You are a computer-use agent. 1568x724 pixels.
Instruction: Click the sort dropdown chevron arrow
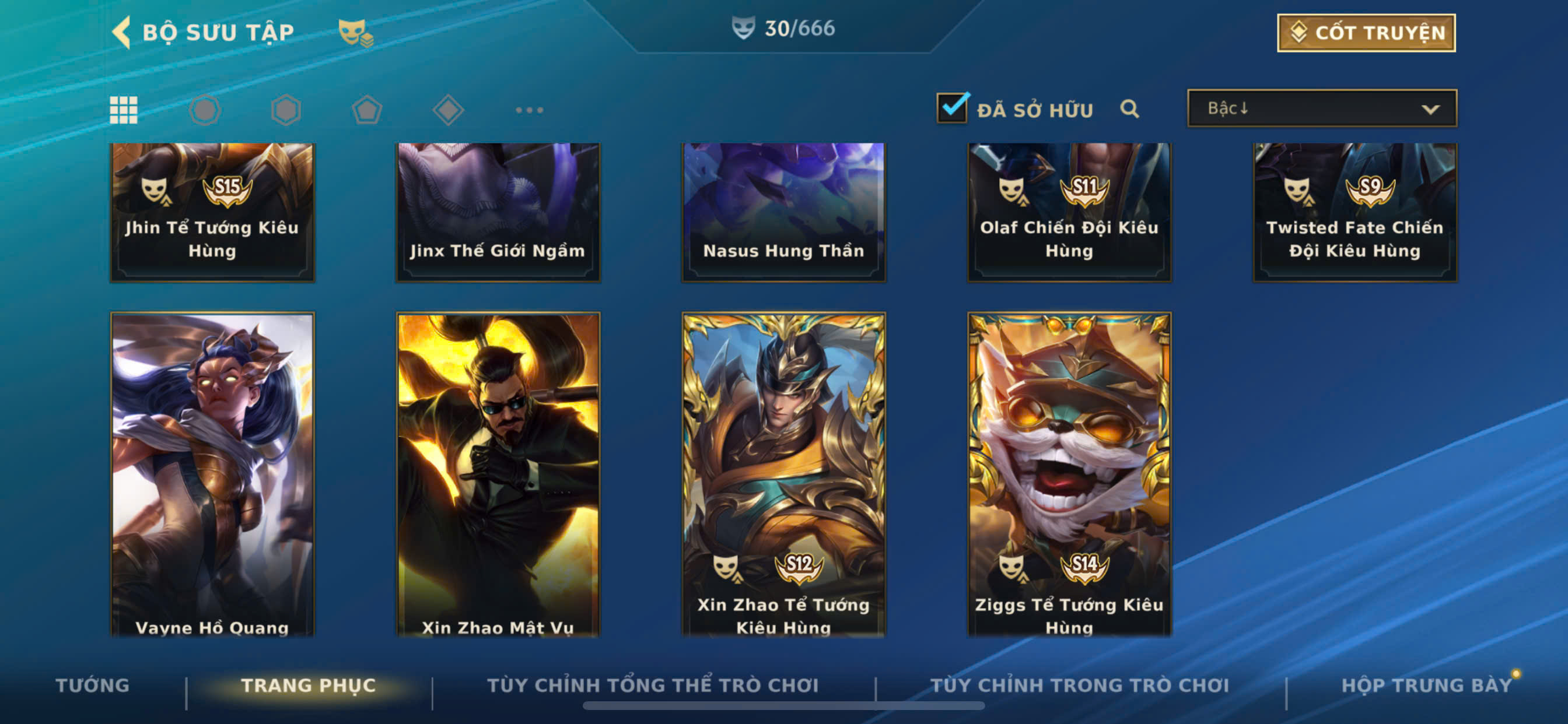click(1430, 110)
